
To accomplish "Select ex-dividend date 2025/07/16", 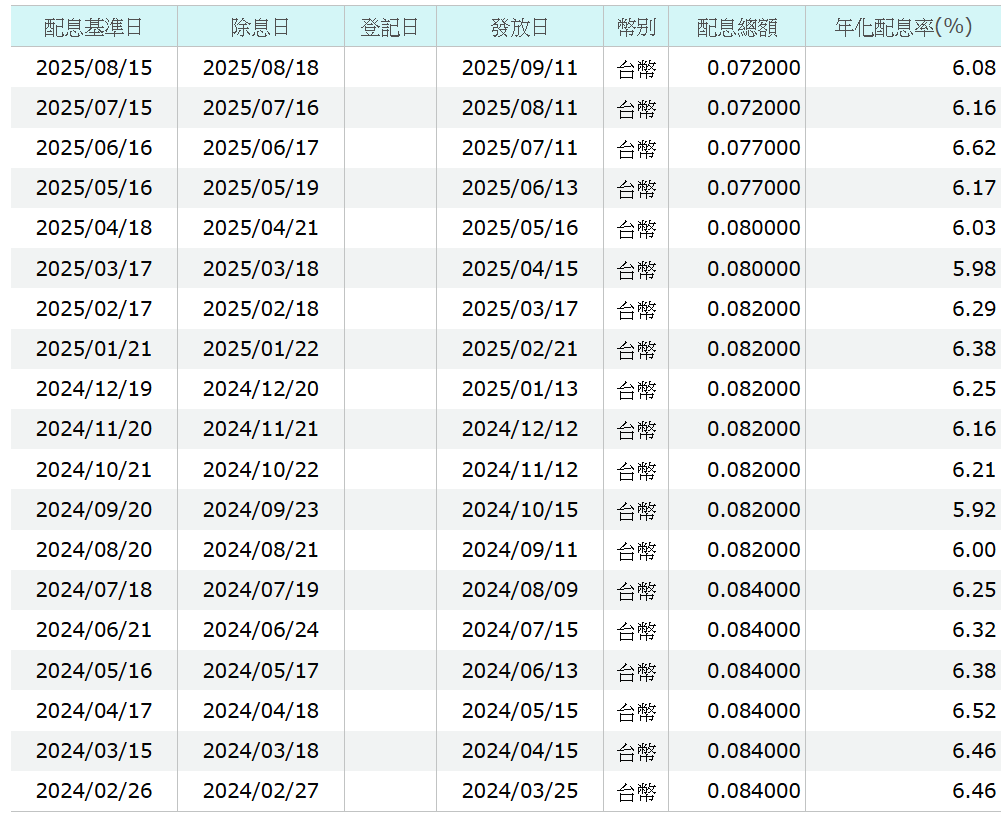I will pyautogui.click(x=261, y=108).
